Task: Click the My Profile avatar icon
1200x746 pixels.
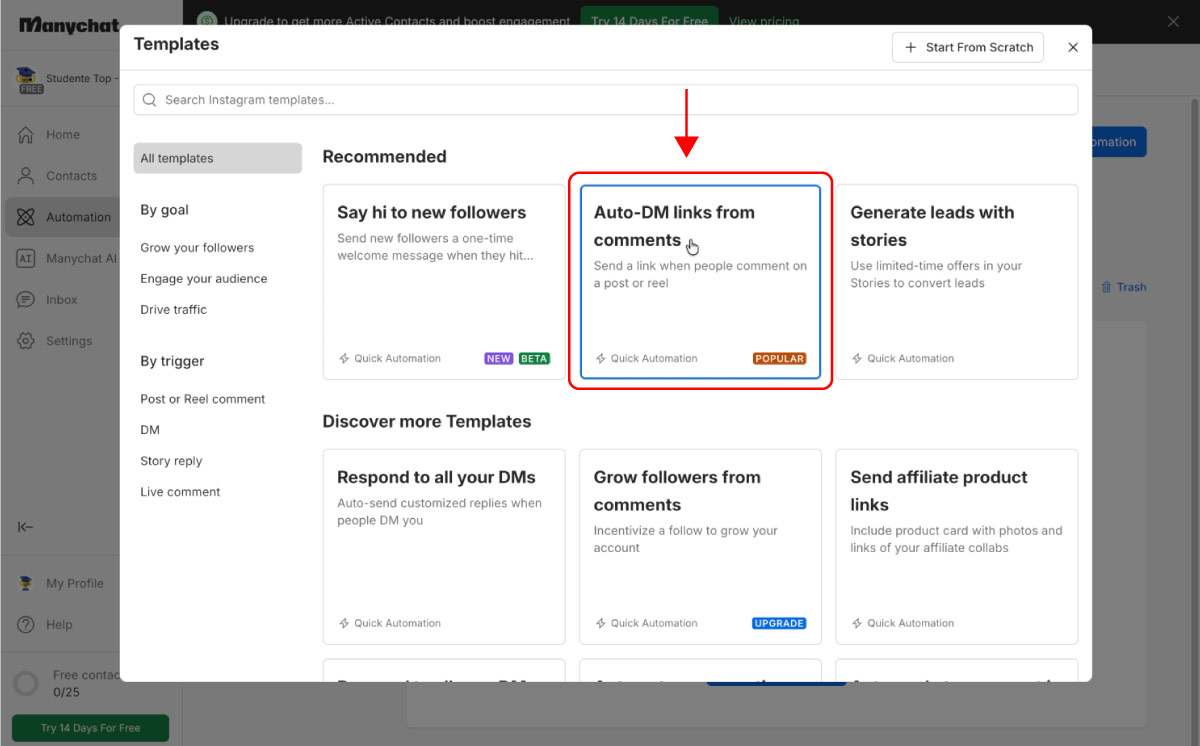Action: click(26, 583)
